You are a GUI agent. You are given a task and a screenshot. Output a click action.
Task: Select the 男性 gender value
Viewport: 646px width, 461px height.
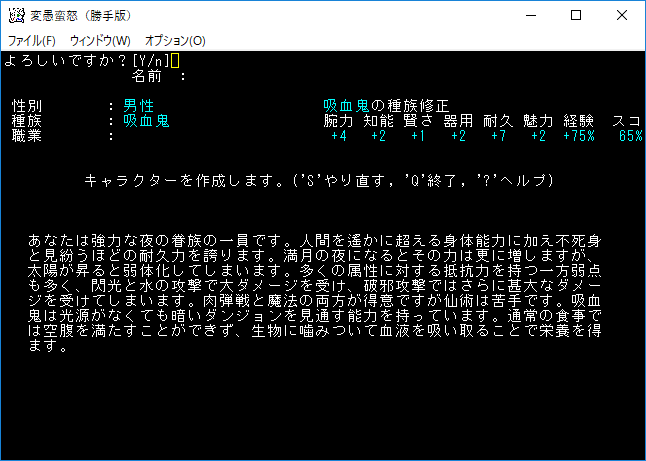point(139,106)
